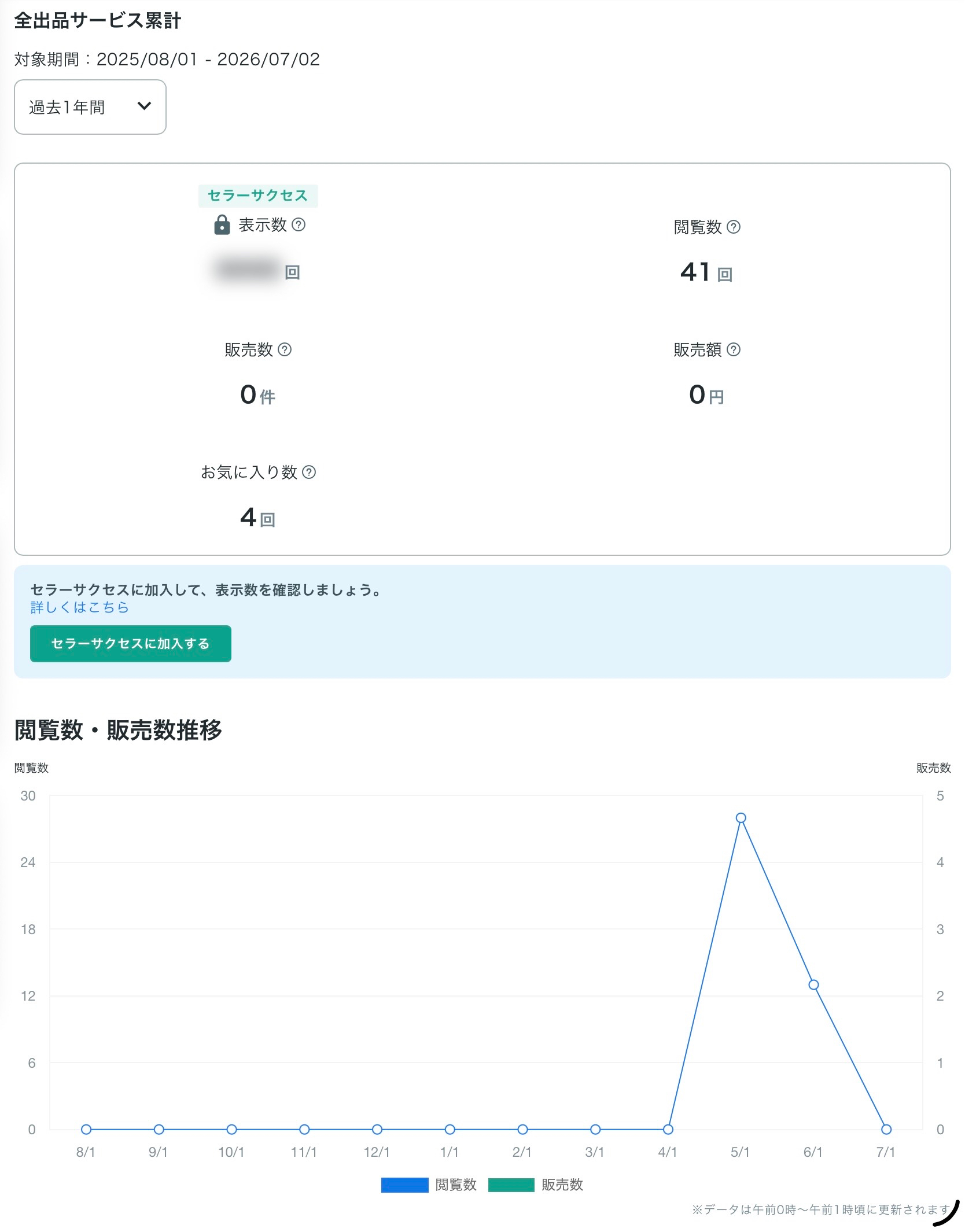Click the 5/1 peak data point

[x=741, y=818]
